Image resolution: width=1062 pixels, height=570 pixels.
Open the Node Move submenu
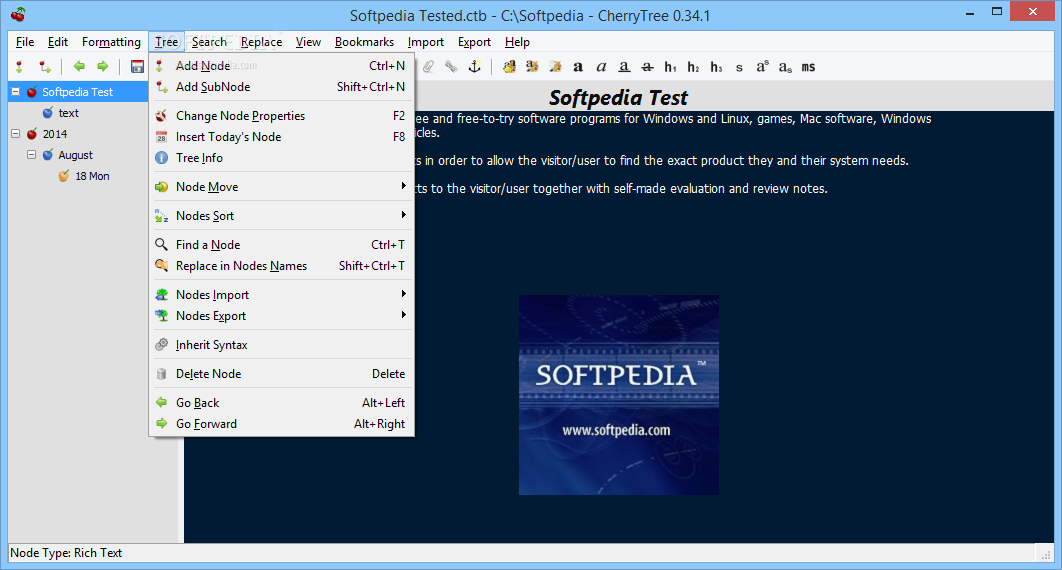[281, 187]
